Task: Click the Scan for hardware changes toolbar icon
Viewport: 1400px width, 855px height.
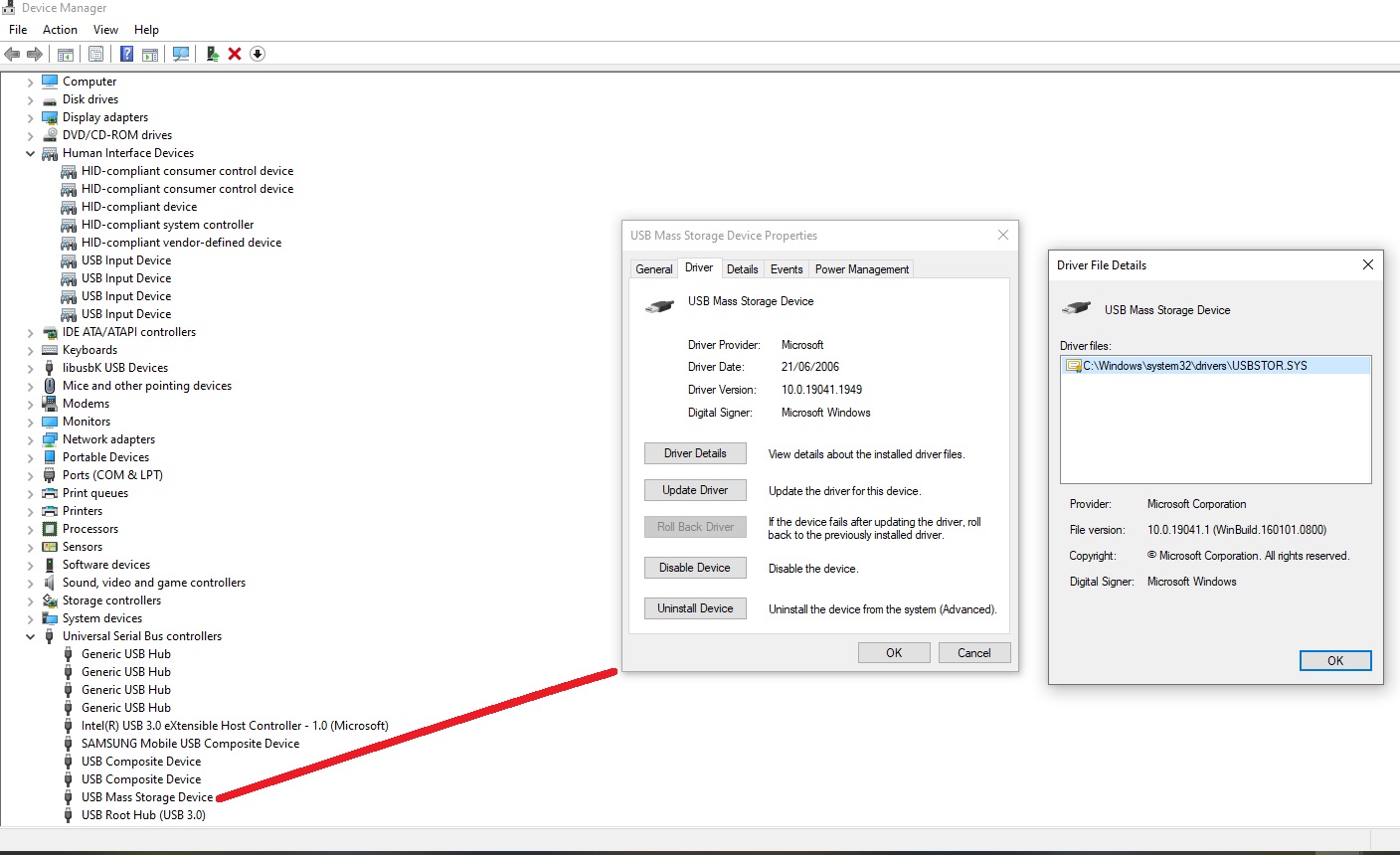Action: (x=181, y=54)
